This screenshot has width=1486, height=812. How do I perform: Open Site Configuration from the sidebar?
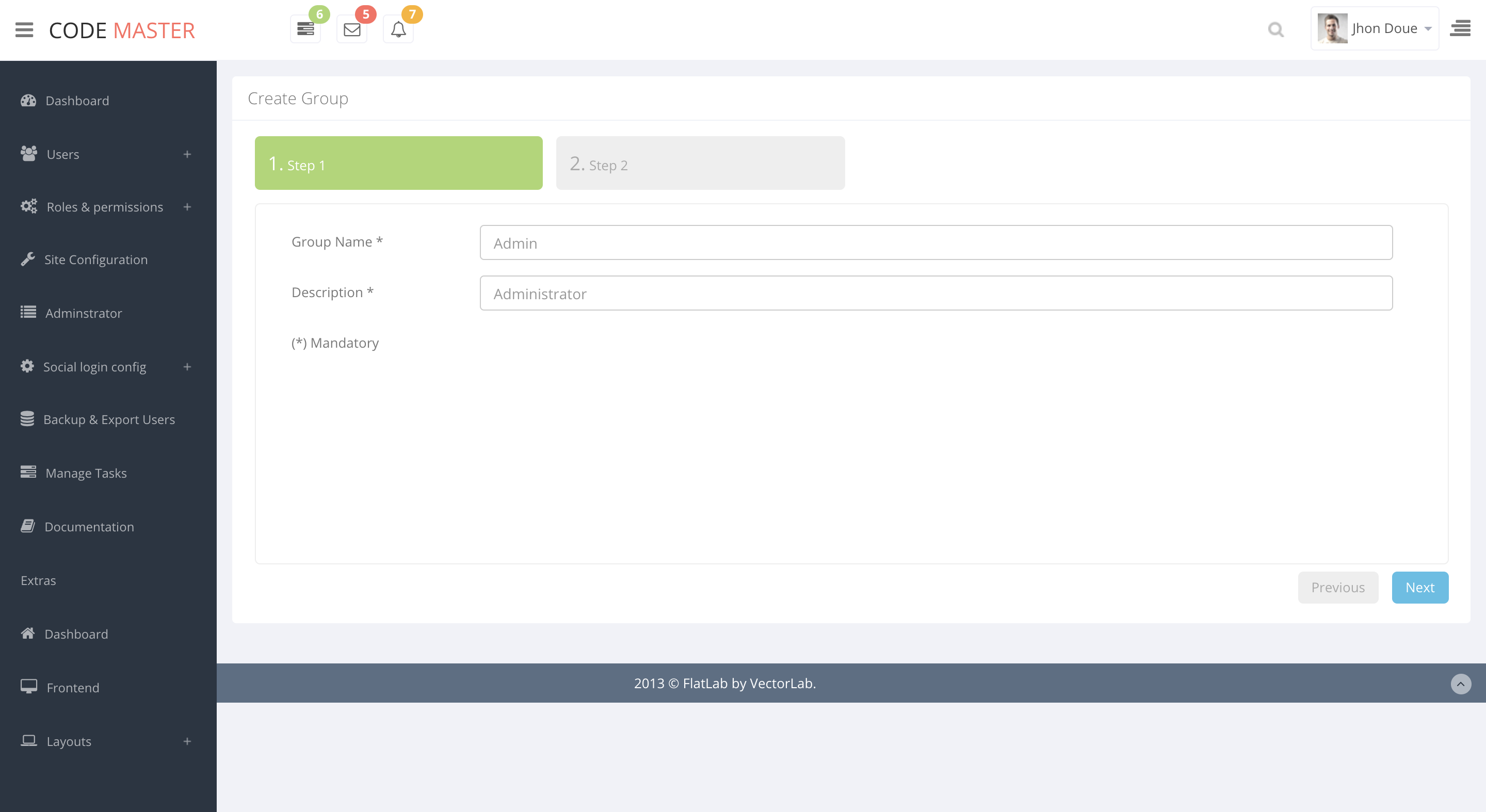coord(96,259)
